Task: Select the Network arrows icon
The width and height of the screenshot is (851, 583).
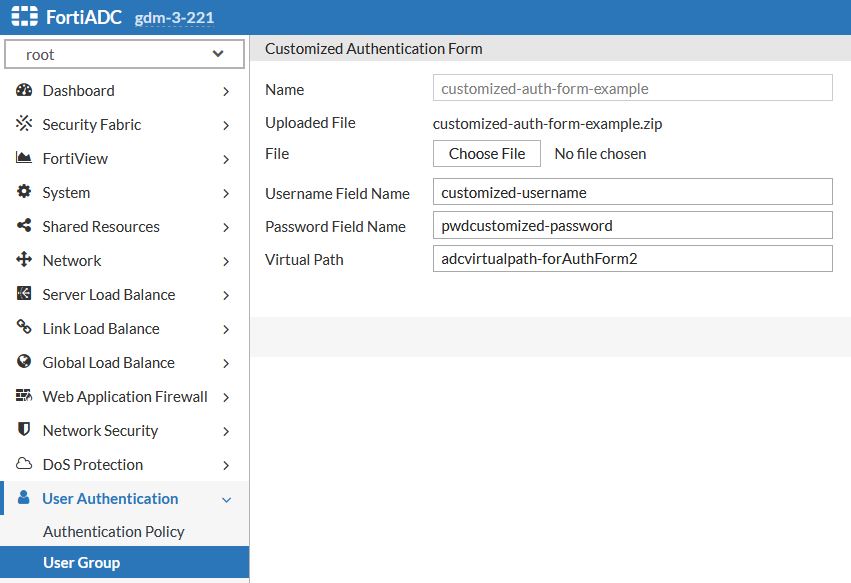Action: tap(23, 260)
